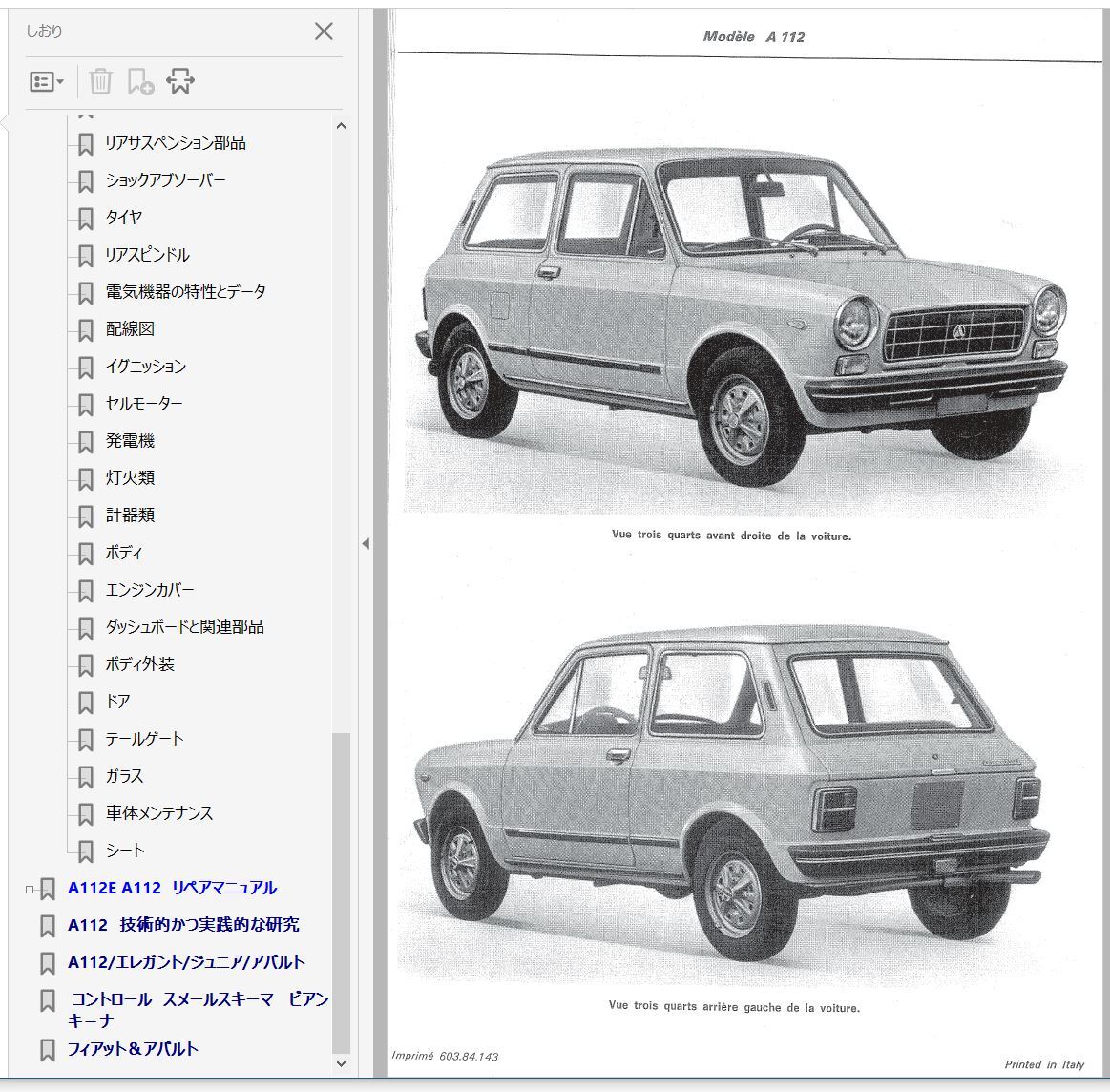The image size is (1110, 1092).
Task: Go to the 計器類 bookmark
Action: (x=130, y=515)
